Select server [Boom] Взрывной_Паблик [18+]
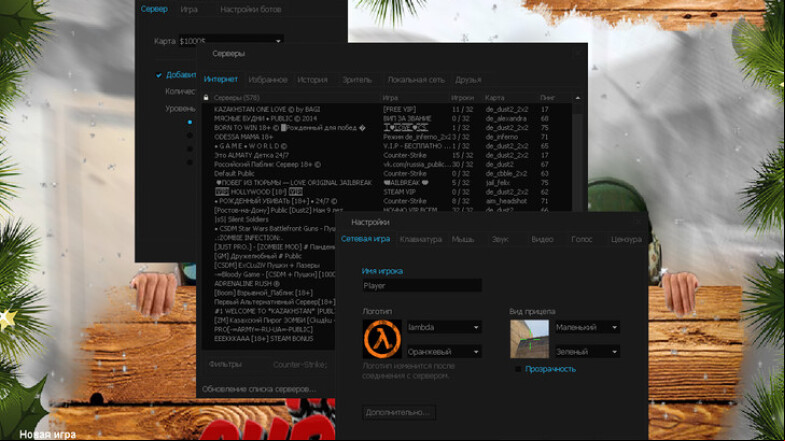 coord(263,293)
